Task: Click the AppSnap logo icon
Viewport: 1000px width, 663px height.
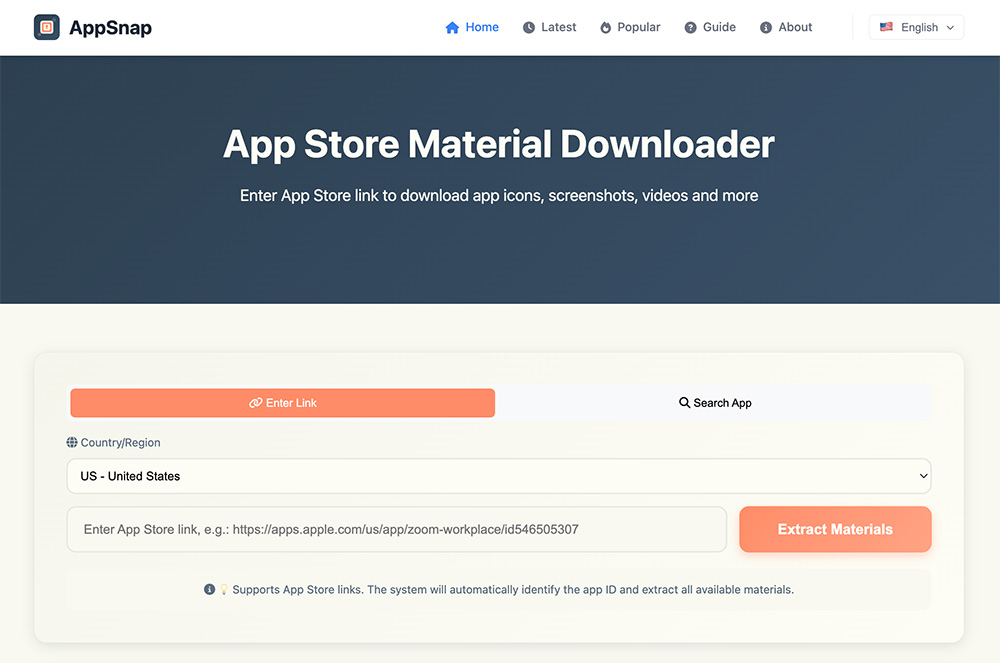Action: click(x=47, y=27)
